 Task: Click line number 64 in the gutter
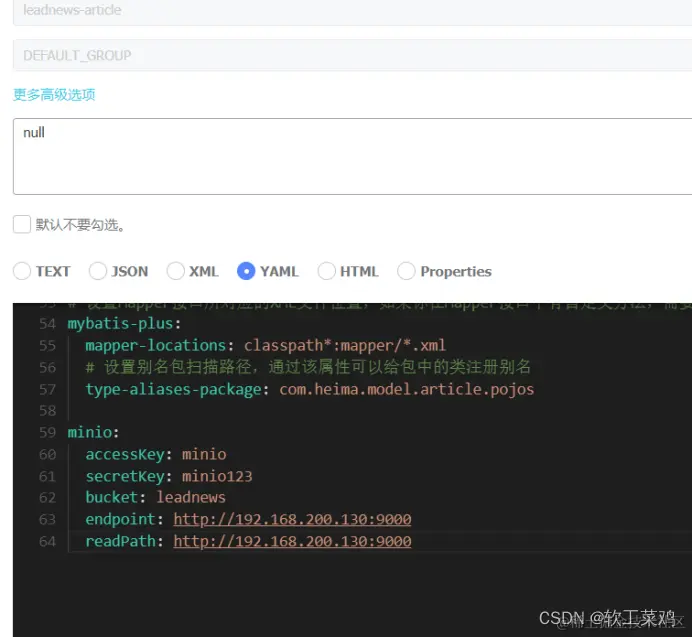point(48,541)
